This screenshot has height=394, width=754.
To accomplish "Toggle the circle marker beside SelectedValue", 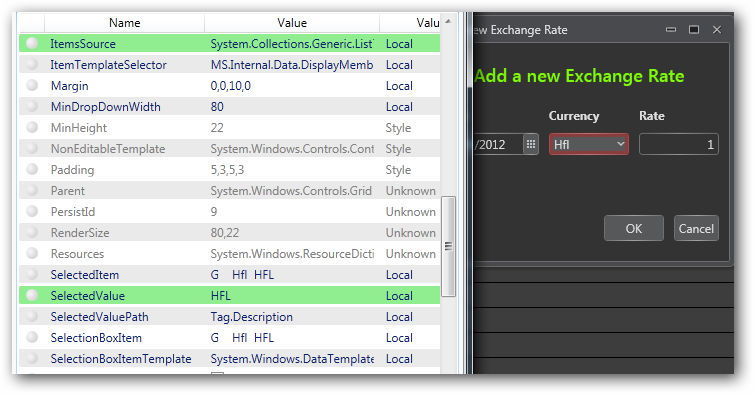I will click(x=32, y=295).
